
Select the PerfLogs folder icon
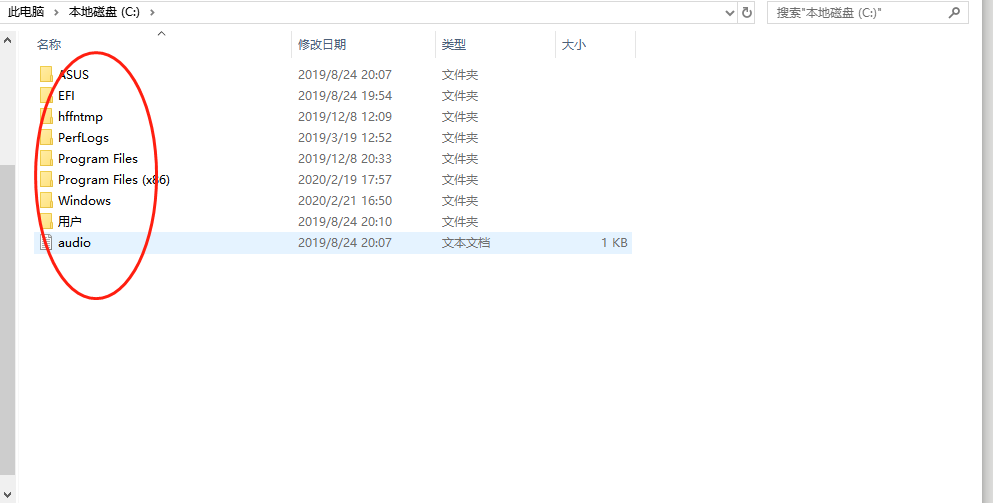point(46,138)
